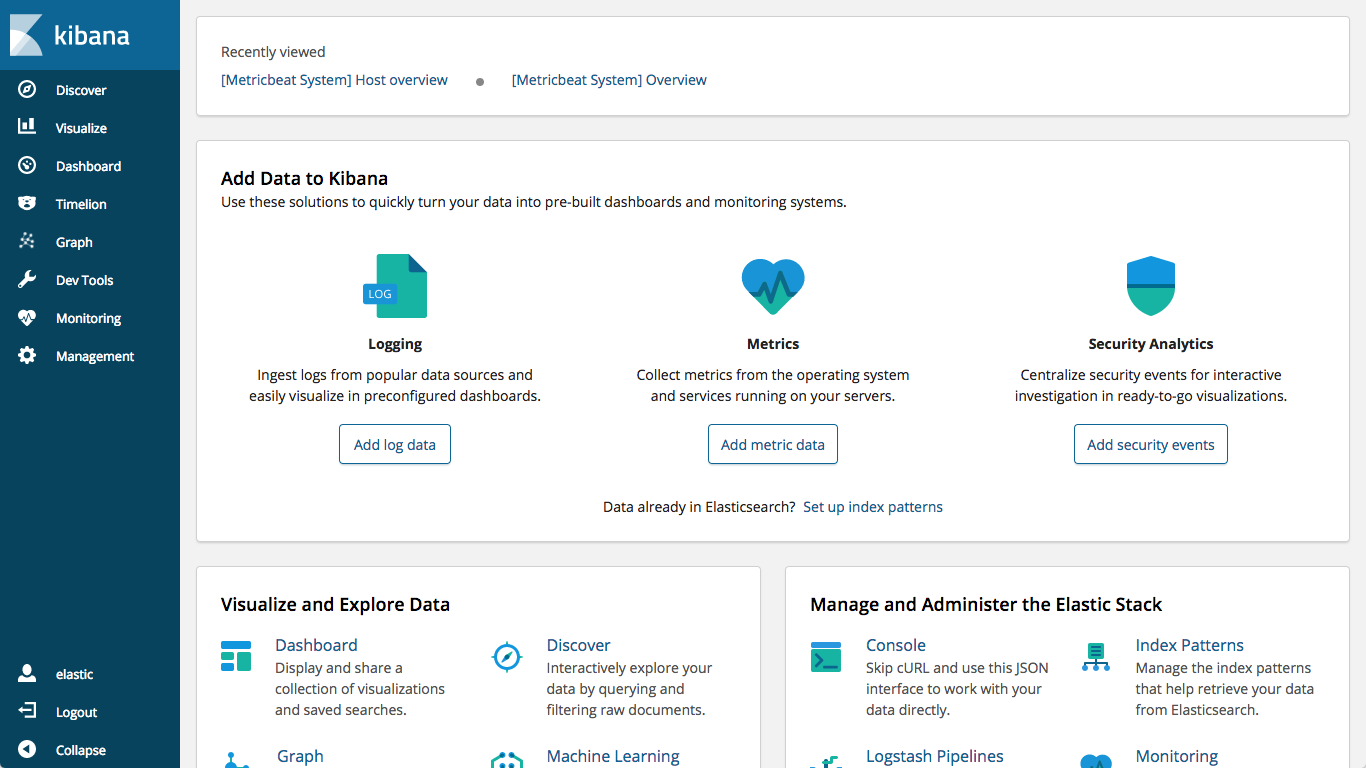This screenshot has height=768, width=1366.
Task: Open the elastic user account label in sidebar
Action: [75, 674]
